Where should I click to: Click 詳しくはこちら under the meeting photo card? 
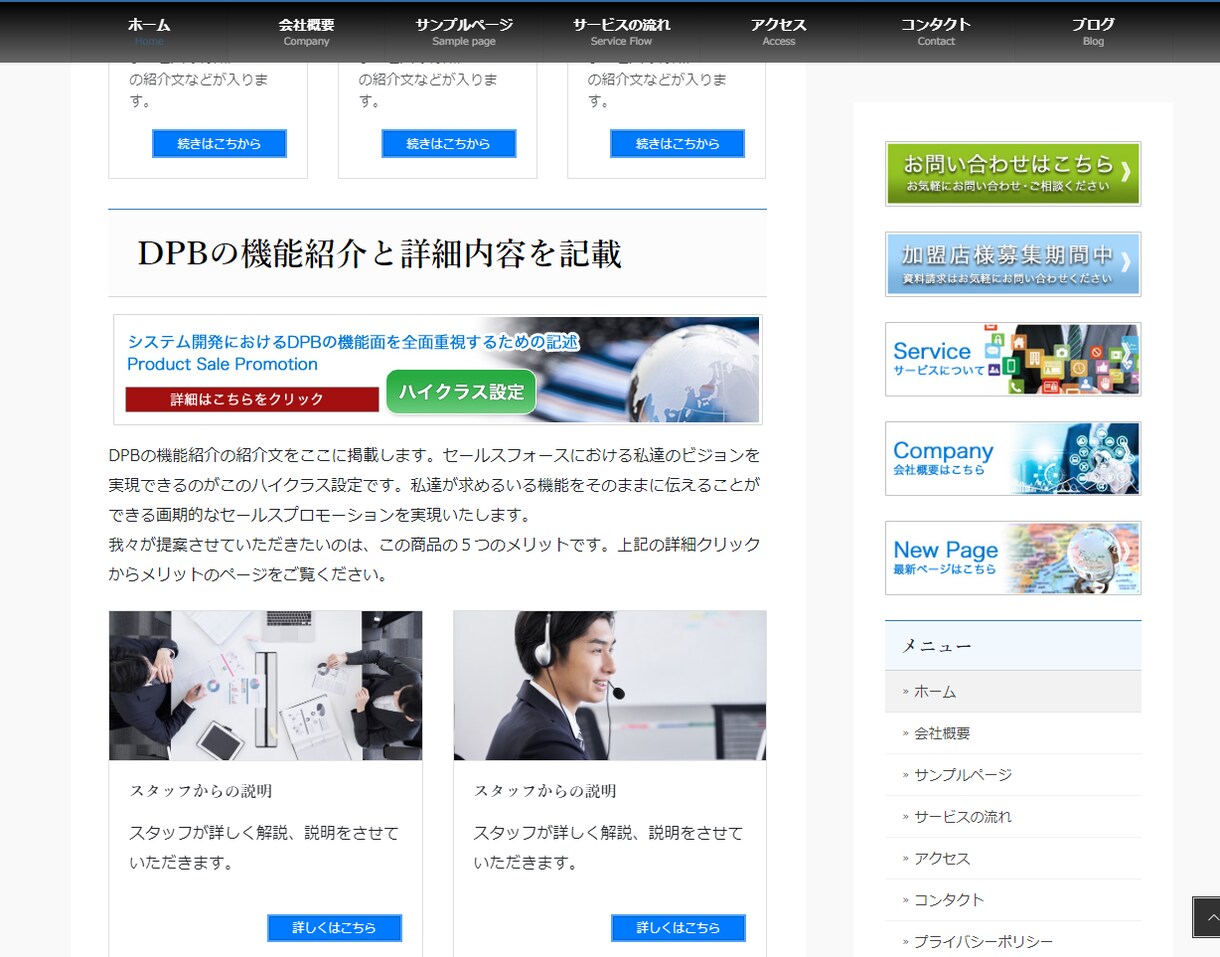[x=334, y=928]
